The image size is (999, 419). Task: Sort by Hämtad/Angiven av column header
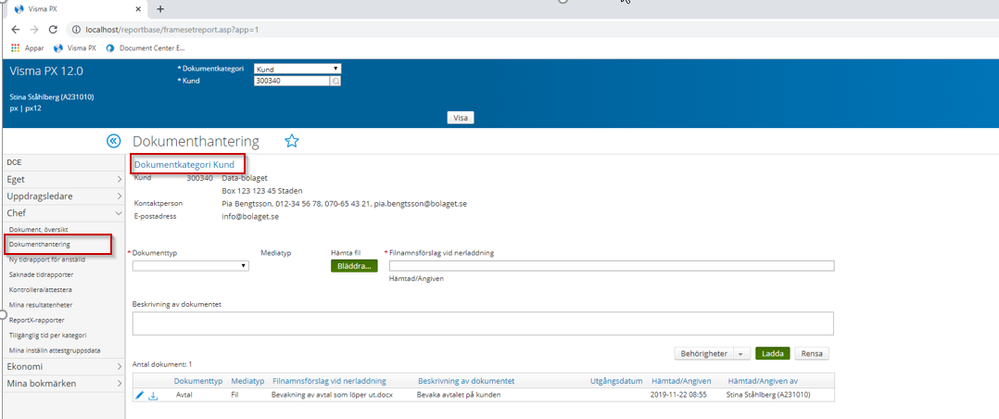coord(763,381)
